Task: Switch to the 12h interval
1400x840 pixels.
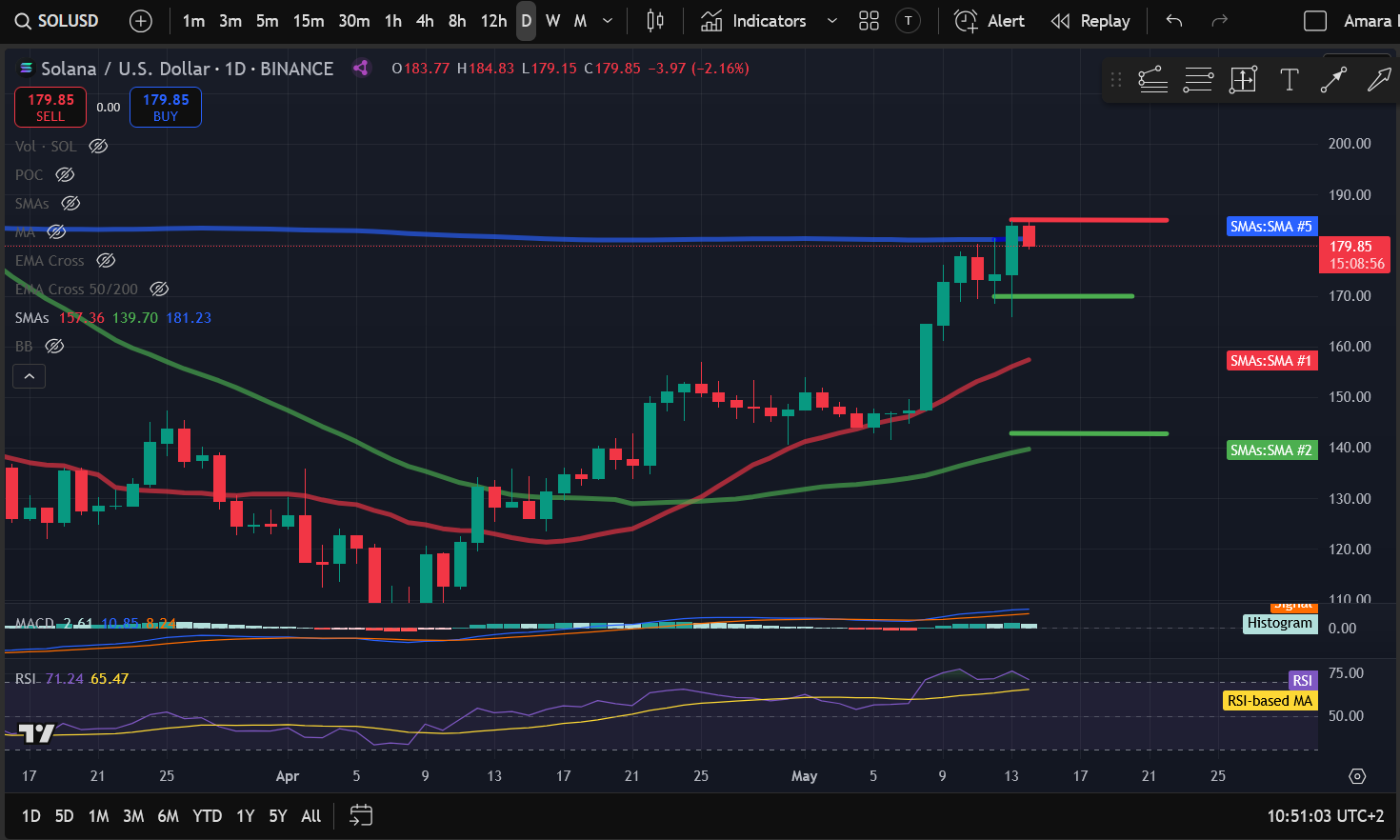Action: pos(493,21)
